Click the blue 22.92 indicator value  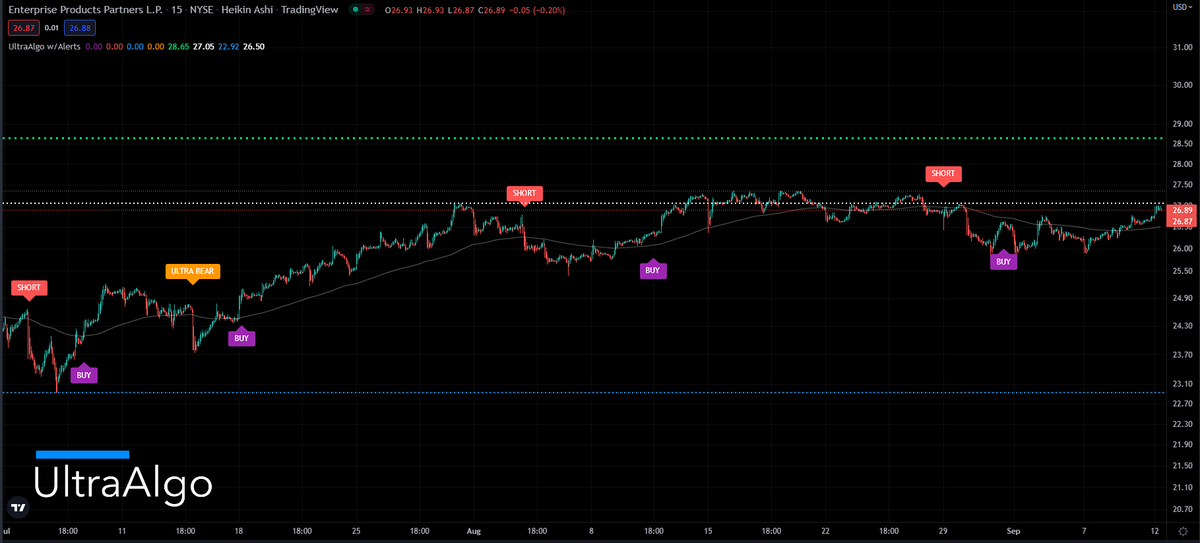230,46
